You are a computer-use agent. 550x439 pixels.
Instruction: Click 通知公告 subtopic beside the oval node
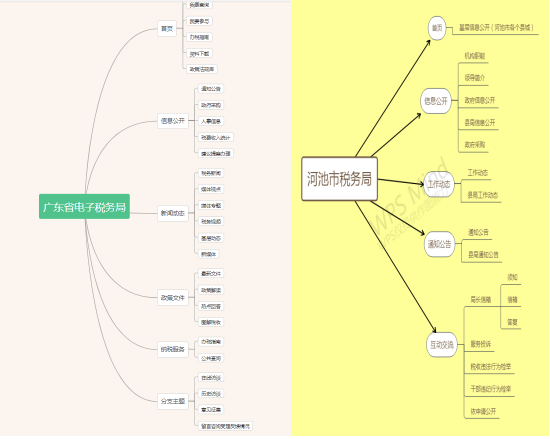pos(478,232)
